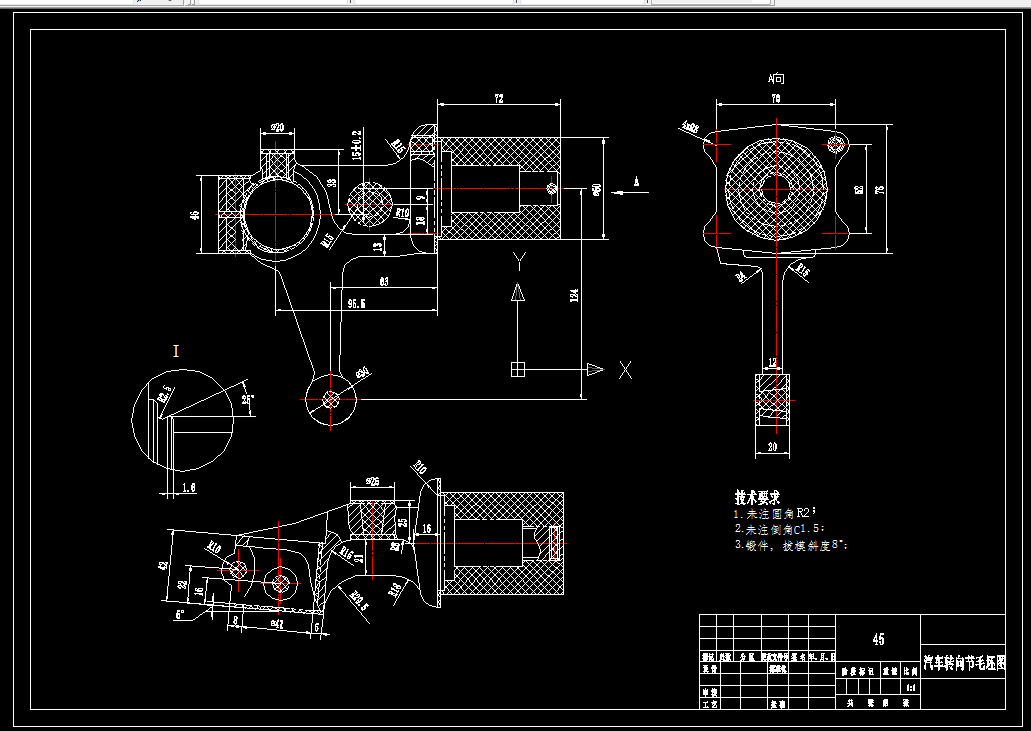The height and width of the screenshot is (731, 1031).
Task: Click the view direction letter A by the arrow
Action: [x=636, y=181]
